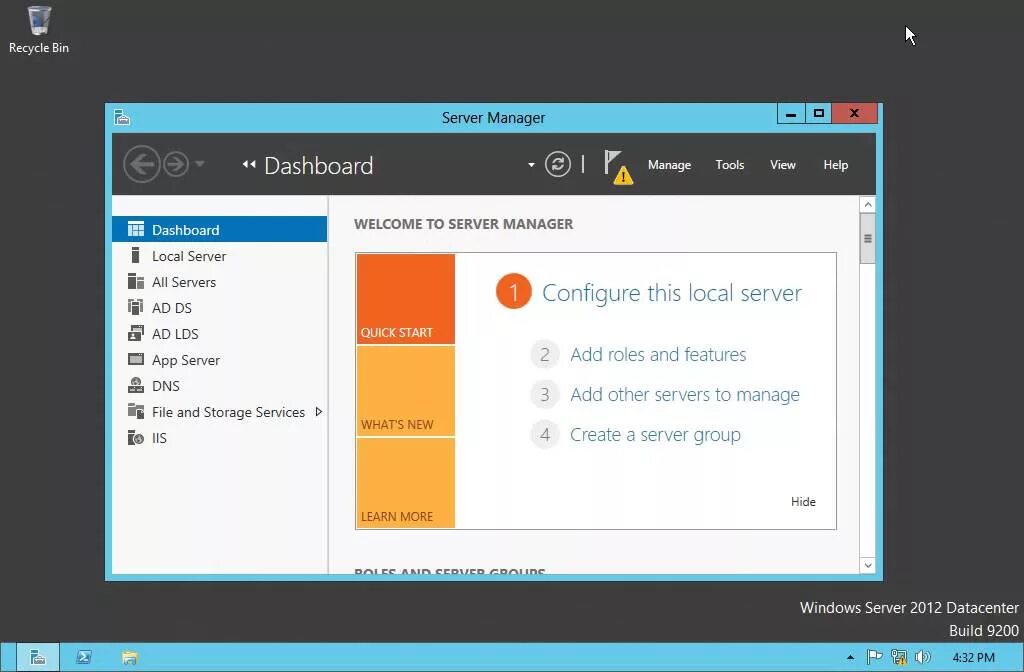Screen dimensions: 1024x672
Task: Click Configure this local server link
Action: [671, 293]
